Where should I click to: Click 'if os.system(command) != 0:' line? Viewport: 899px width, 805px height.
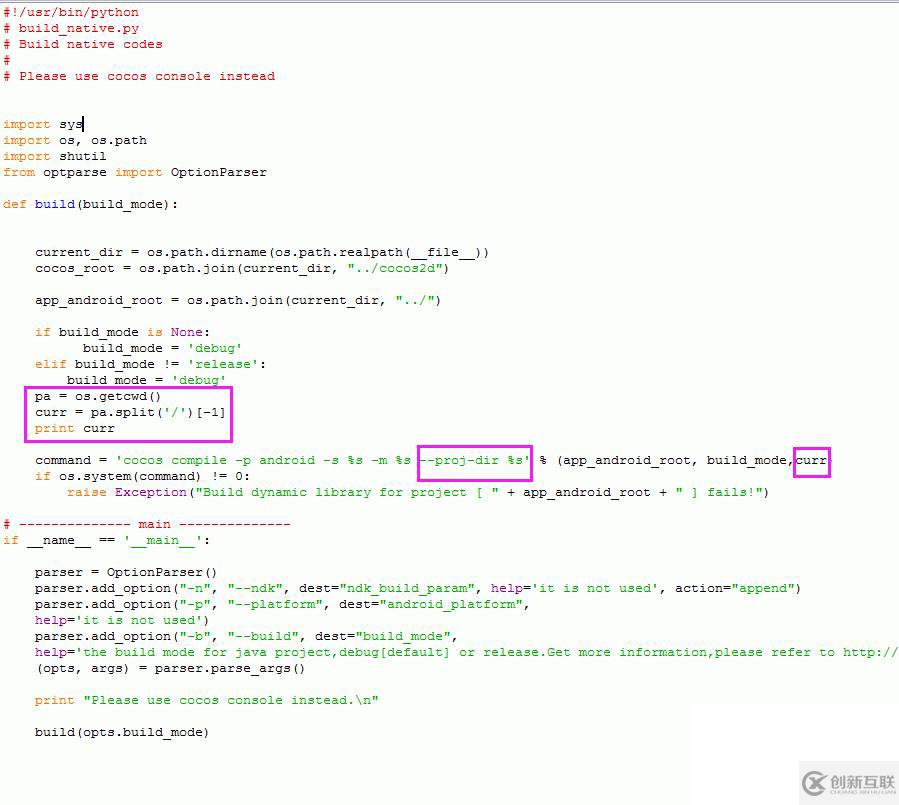pos(142,476)
